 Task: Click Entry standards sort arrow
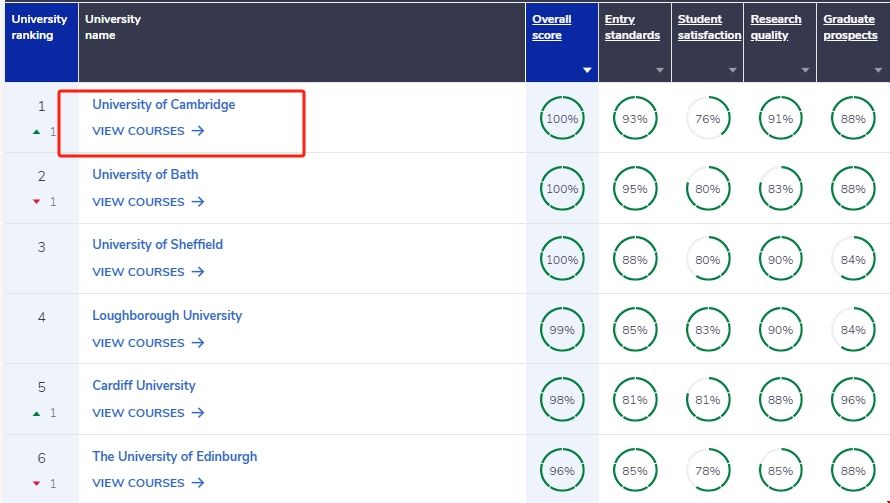click(x=660, y=71)
